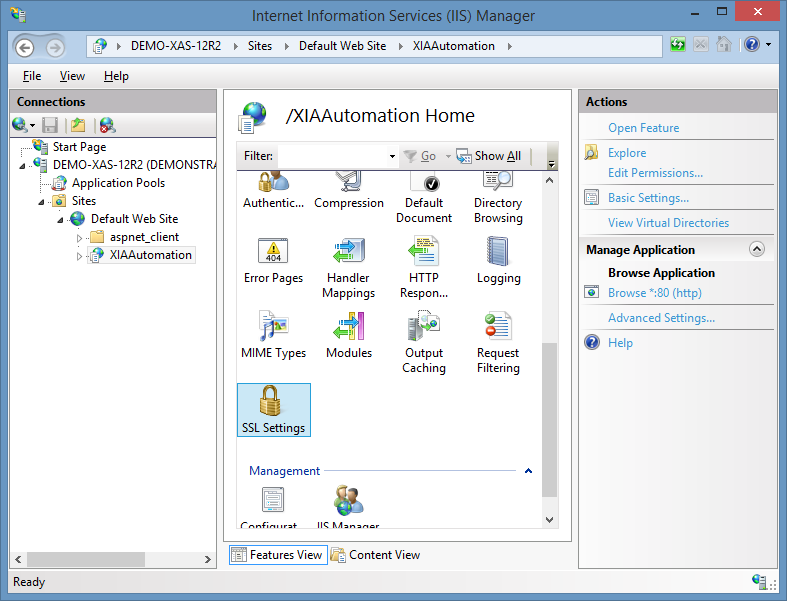Click the Home toolbar icon
787x601 pixels.
[724, 45]
